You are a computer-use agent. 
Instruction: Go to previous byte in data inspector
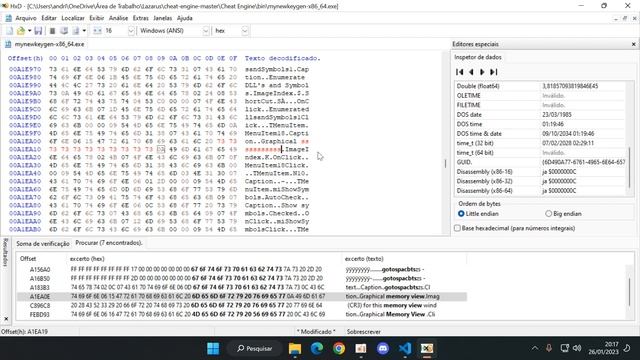471,72
